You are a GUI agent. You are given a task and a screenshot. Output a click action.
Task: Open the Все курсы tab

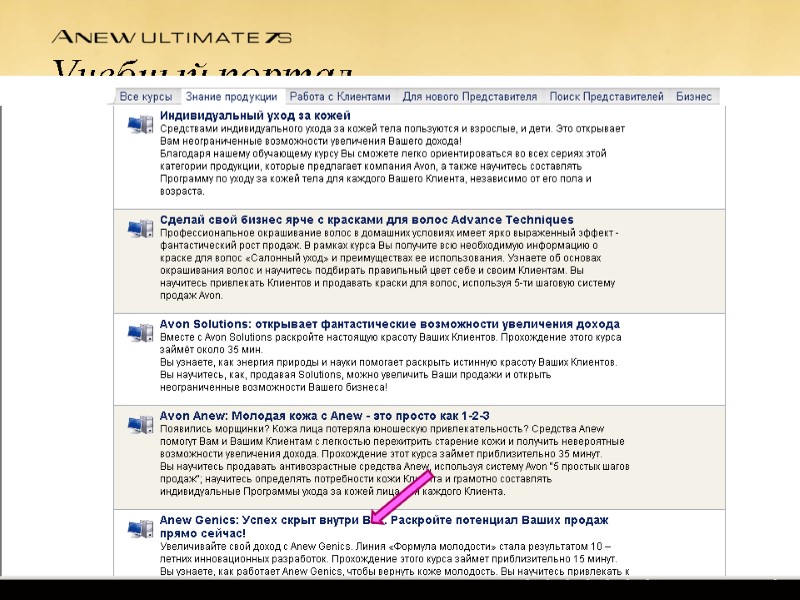click(145, 96)
